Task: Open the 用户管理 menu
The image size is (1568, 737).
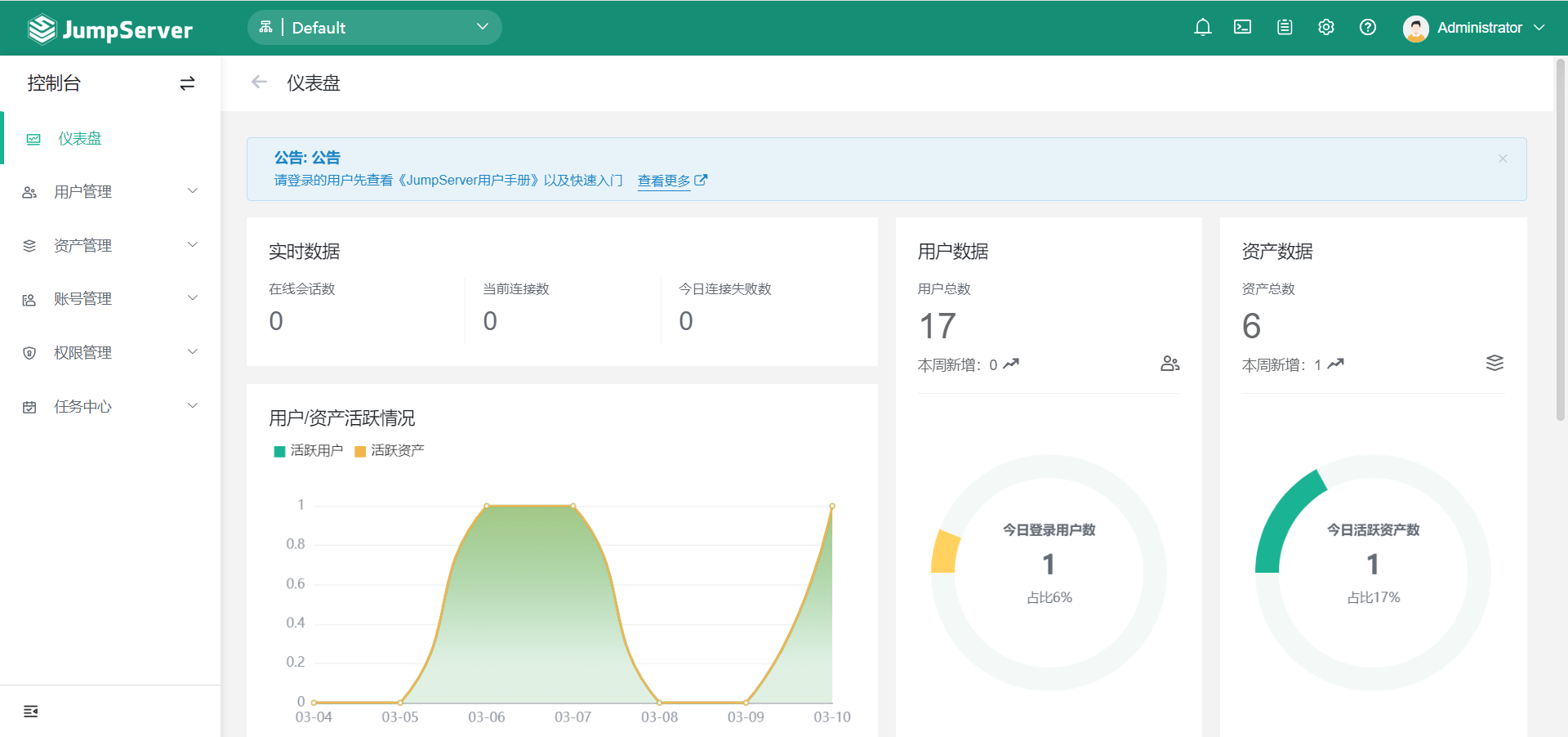Action: (110, 192)
